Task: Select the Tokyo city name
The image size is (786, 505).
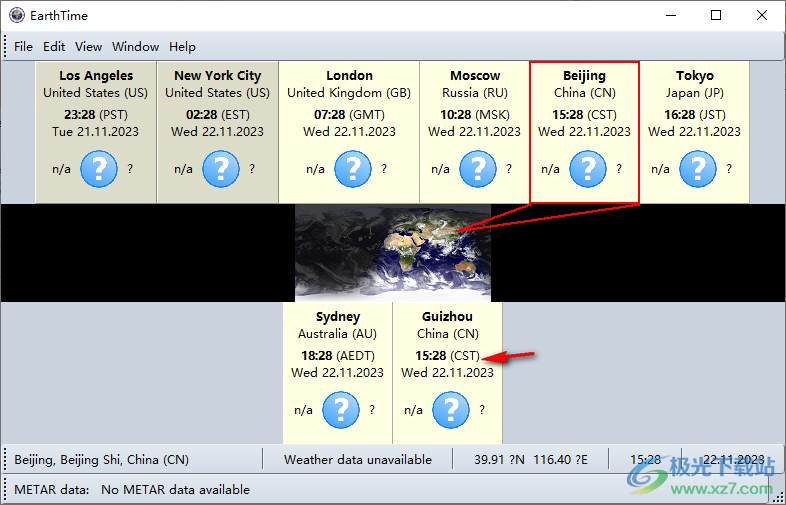Action: click(695, 76)
